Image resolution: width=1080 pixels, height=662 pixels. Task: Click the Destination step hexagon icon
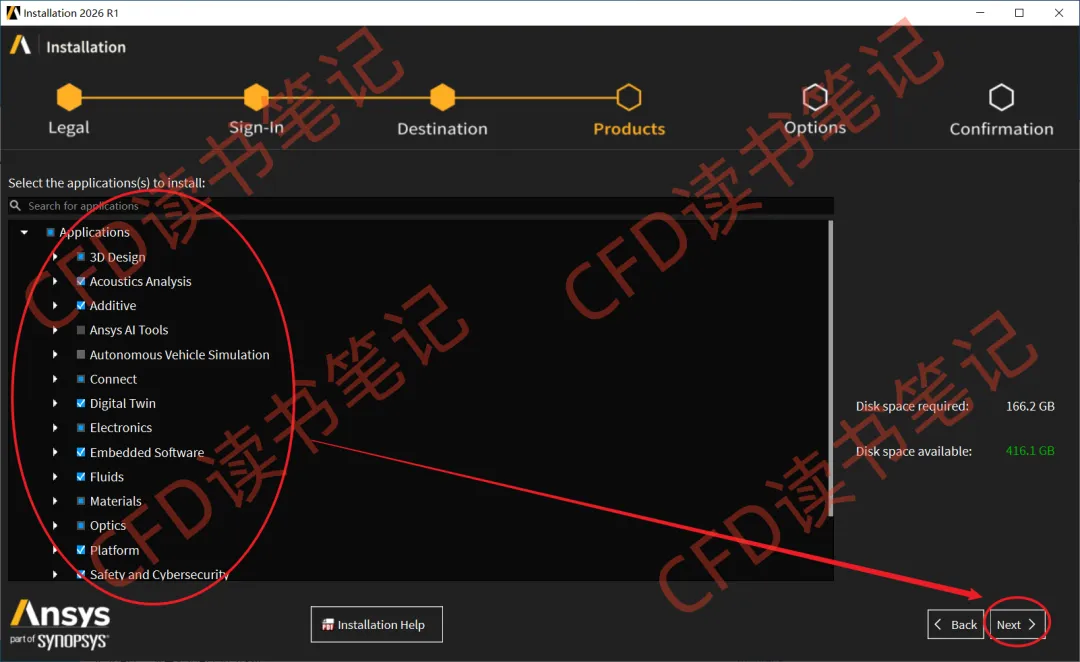(442, 97)
